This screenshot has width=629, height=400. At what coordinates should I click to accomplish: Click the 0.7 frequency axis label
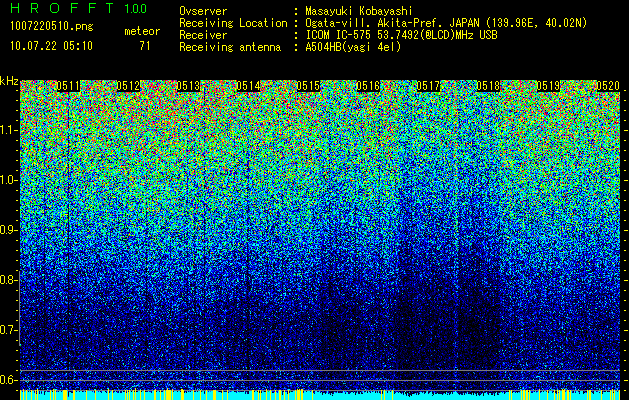tap(8, 330)
